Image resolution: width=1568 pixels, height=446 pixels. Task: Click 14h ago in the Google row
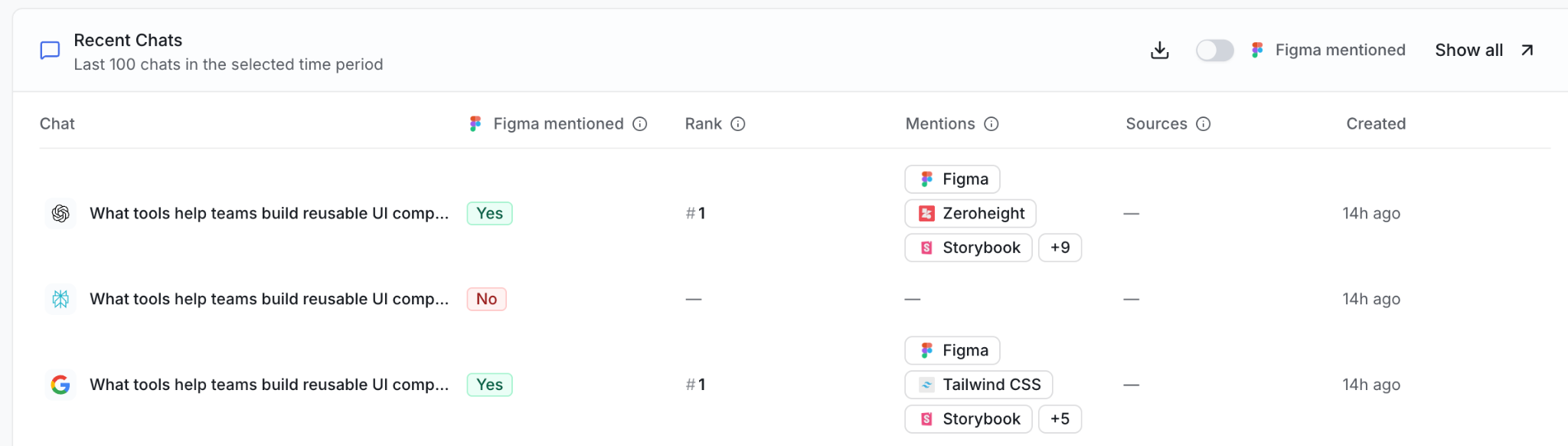click(x=1371, y=385)
